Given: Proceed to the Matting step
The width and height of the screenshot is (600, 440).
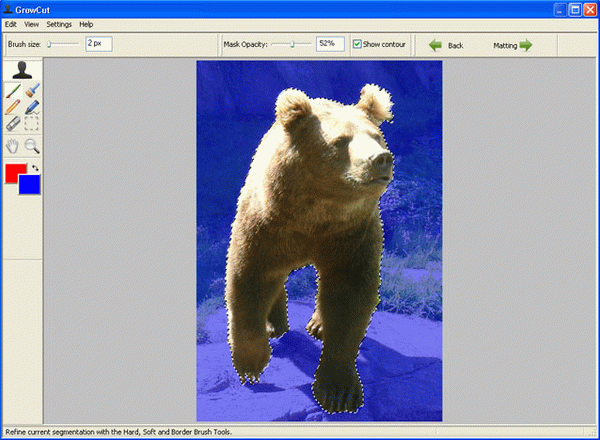Looking at the screenshot, I should 512,45.
